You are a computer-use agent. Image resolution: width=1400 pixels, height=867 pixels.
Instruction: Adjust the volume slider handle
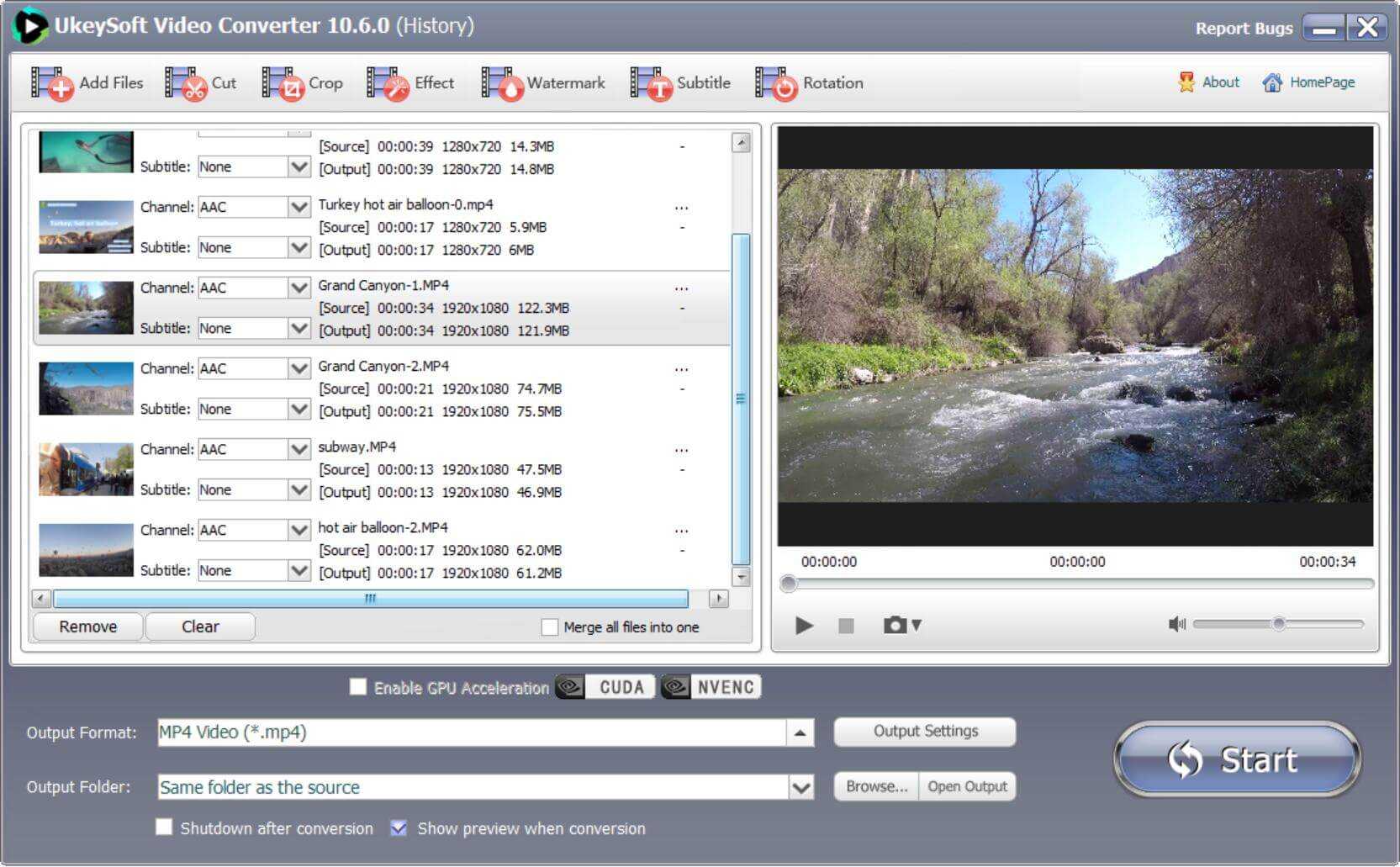pyautogui.click(x=1278, y=624)
